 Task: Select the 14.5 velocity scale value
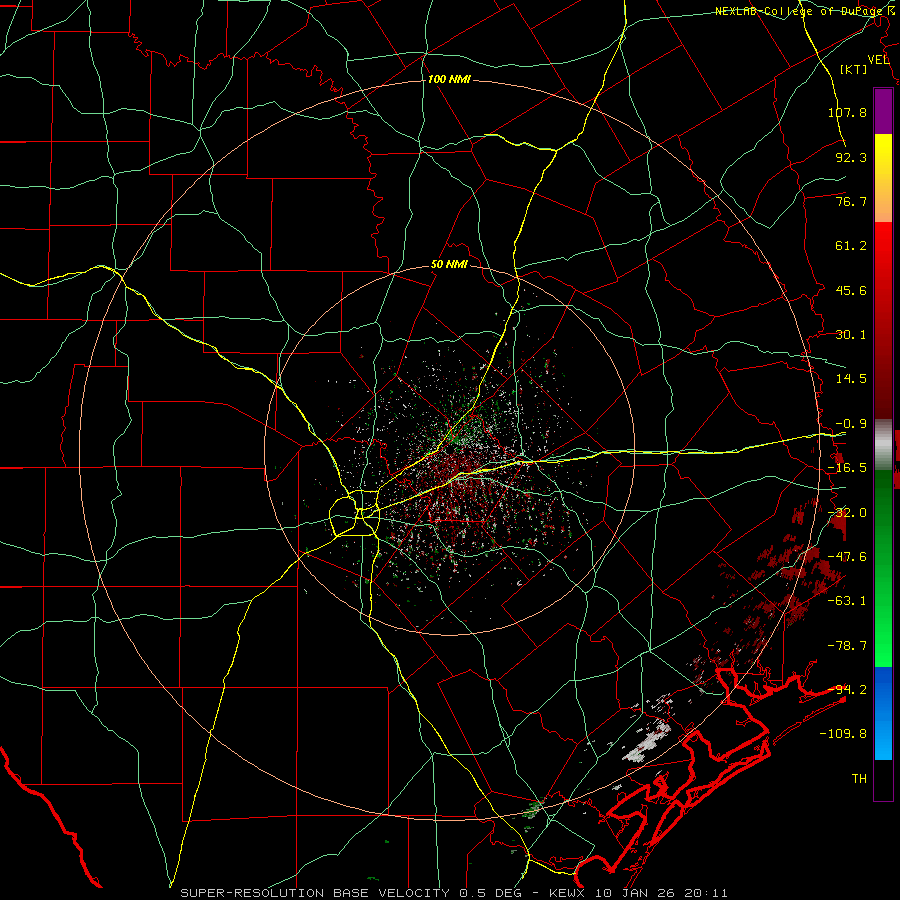tap(851, 379)
